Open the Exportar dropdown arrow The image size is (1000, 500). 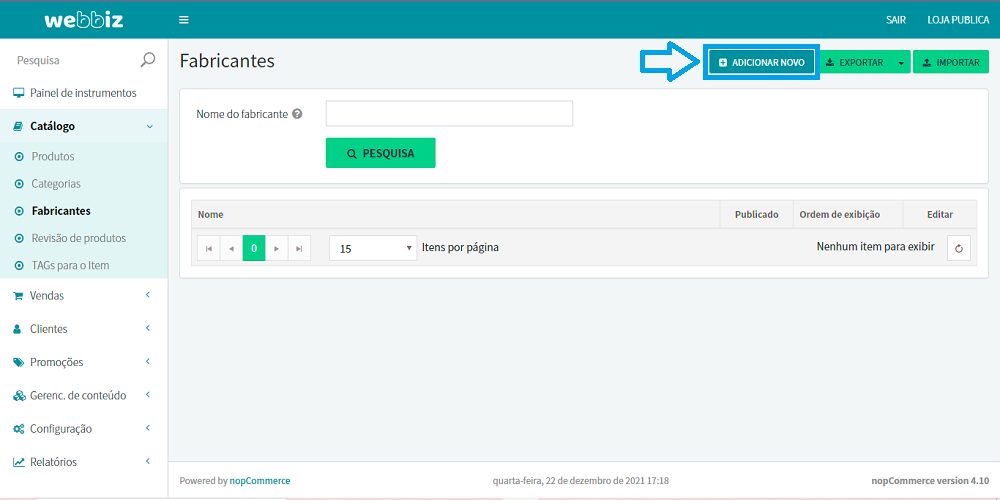(901, 62)
